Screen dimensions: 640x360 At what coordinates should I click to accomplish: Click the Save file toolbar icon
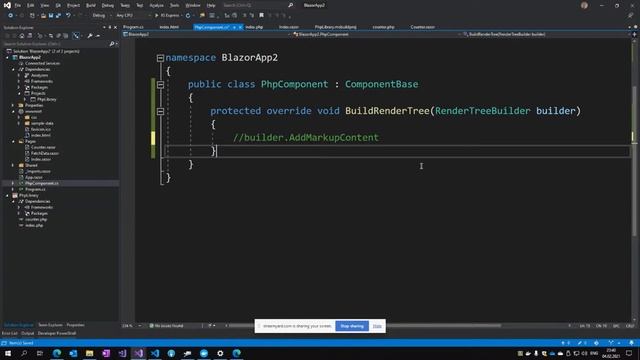(51, 16)
